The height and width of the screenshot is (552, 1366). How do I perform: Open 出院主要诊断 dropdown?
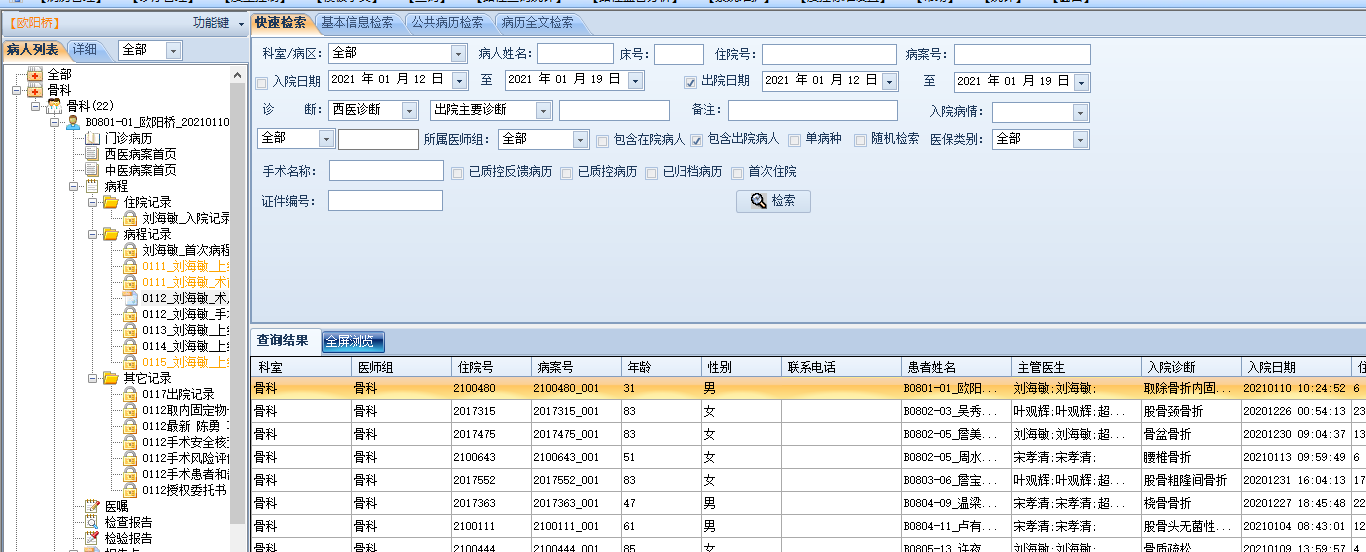pyautogui.click(x=544, y=111)
